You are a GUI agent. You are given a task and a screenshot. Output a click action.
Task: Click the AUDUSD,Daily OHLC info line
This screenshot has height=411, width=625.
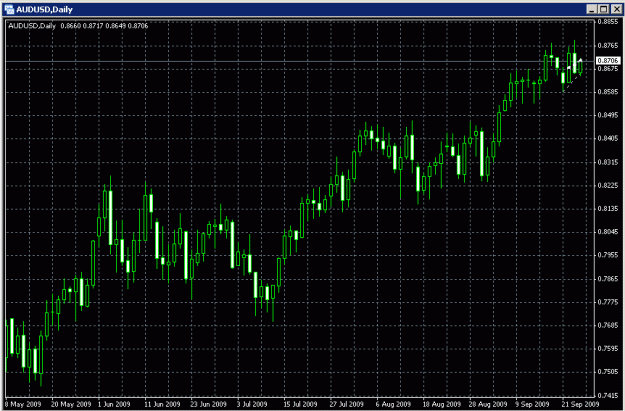(78, 26)
